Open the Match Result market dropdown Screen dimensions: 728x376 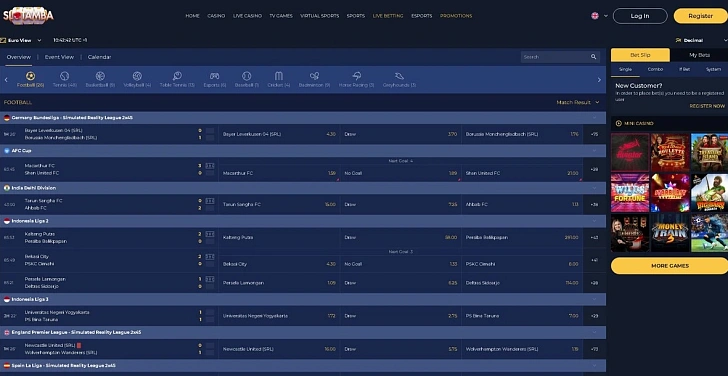coord(578,102)
